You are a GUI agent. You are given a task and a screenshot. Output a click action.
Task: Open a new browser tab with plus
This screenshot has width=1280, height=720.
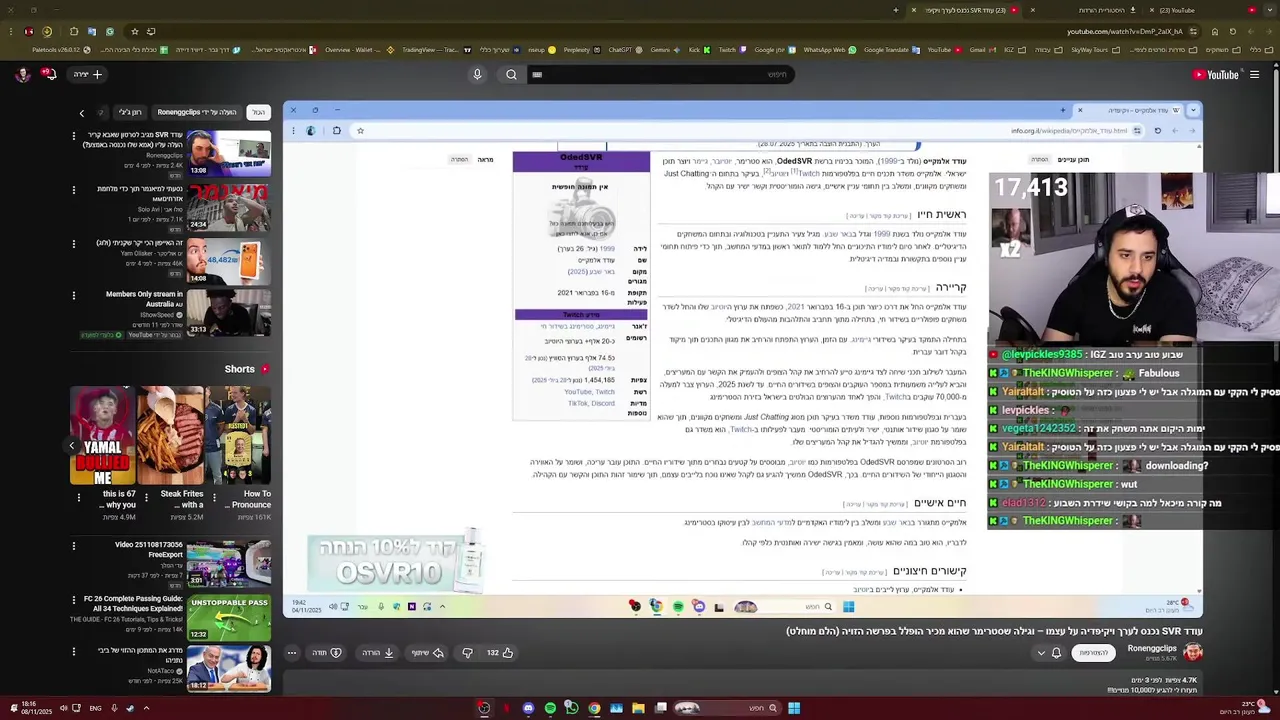point(895,10)
